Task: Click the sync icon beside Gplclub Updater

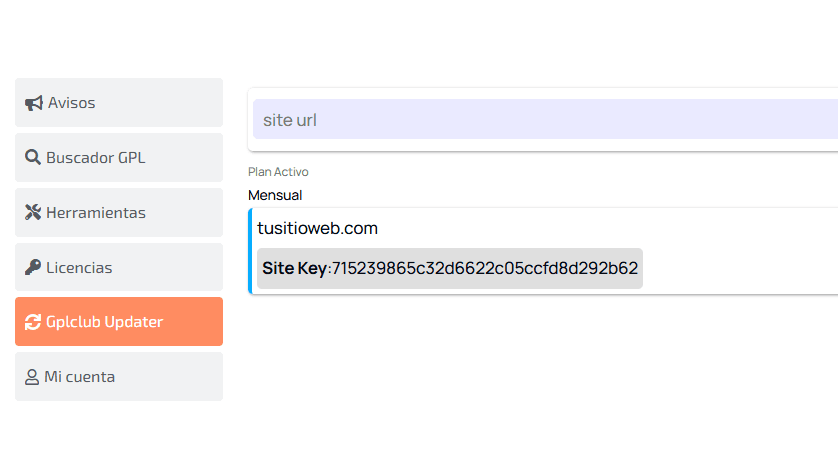Action: (33, 322)
